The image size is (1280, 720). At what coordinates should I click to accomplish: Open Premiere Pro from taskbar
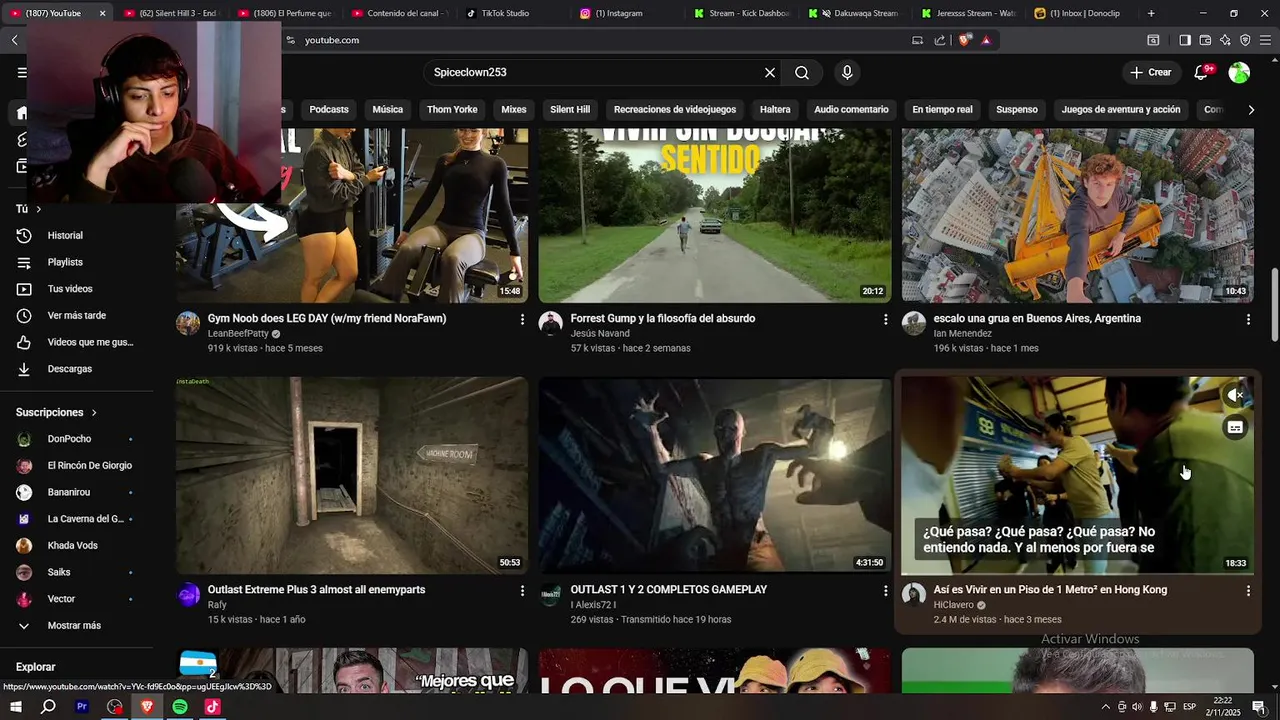pyautogui.click(x=82, y=706)
